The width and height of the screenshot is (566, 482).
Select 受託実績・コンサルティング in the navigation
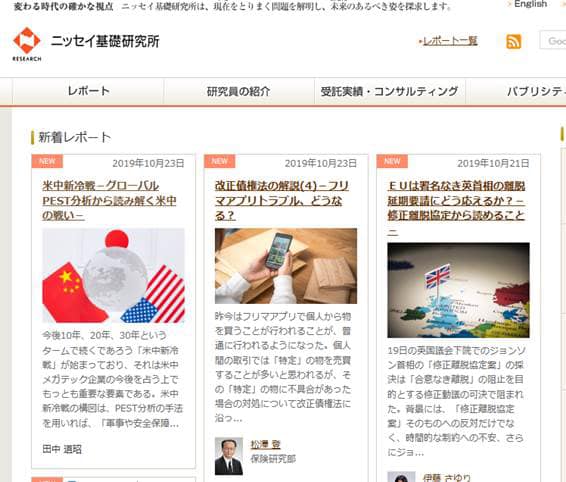[x=389, y=91]
